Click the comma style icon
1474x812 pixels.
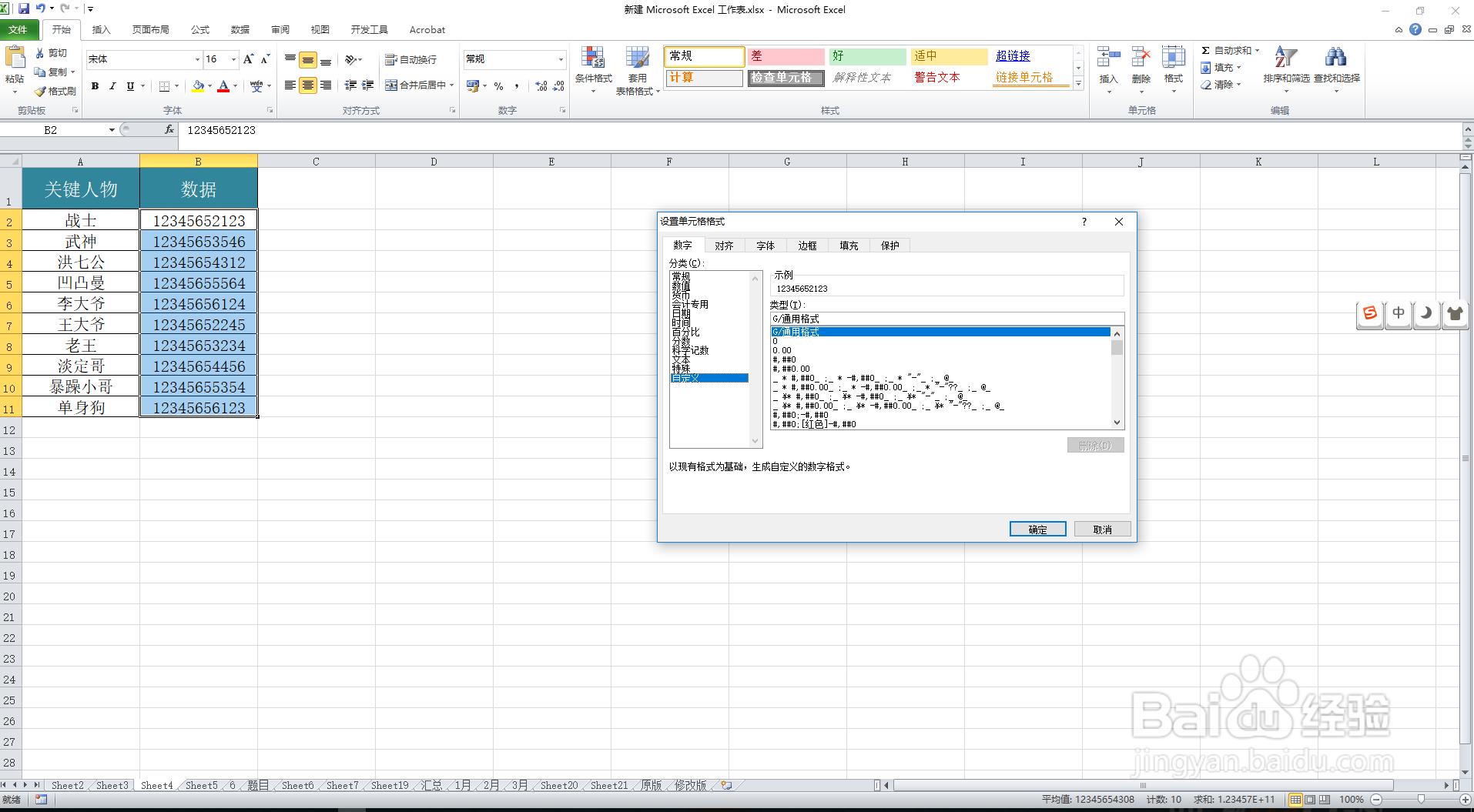pyautogui.click(x=517, y=86)
